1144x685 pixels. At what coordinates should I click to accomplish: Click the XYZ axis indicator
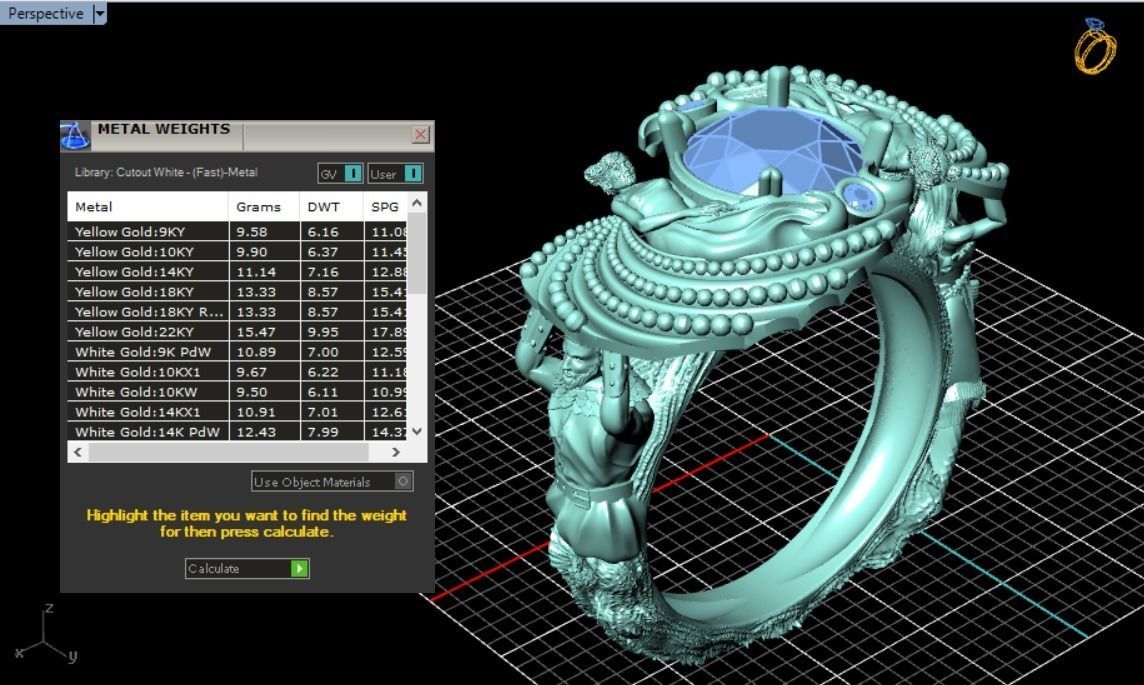(46, 633)
